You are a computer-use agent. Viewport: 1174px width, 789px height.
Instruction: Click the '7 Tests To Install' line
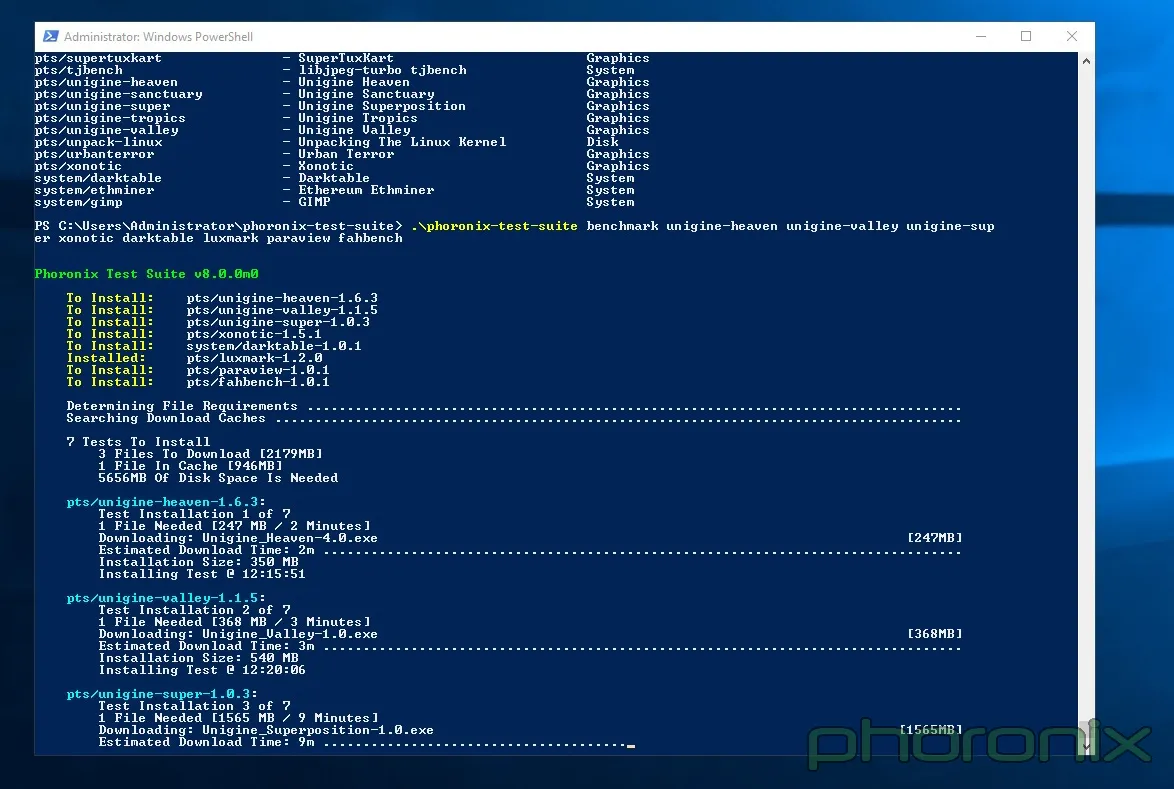click(138, 442)
